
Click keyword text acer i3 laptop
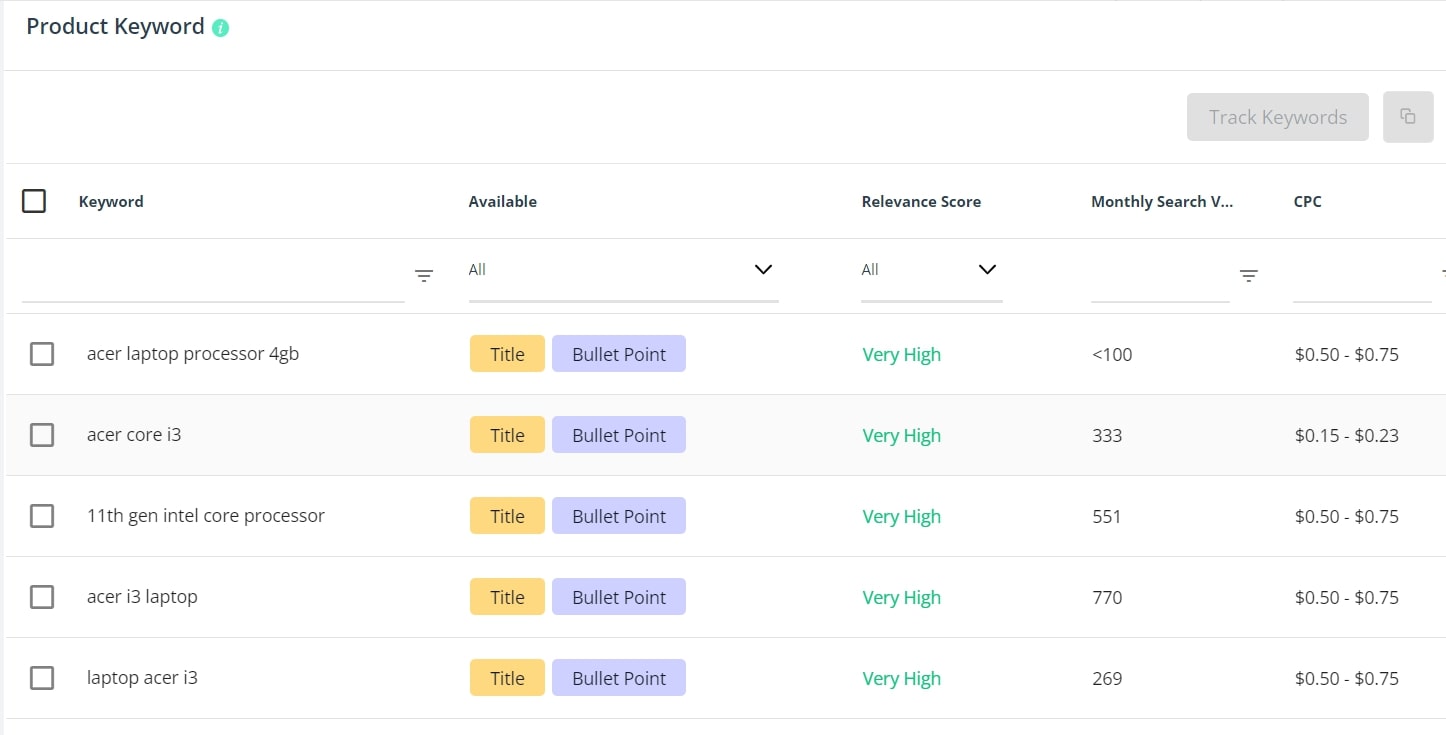[142, 597]
